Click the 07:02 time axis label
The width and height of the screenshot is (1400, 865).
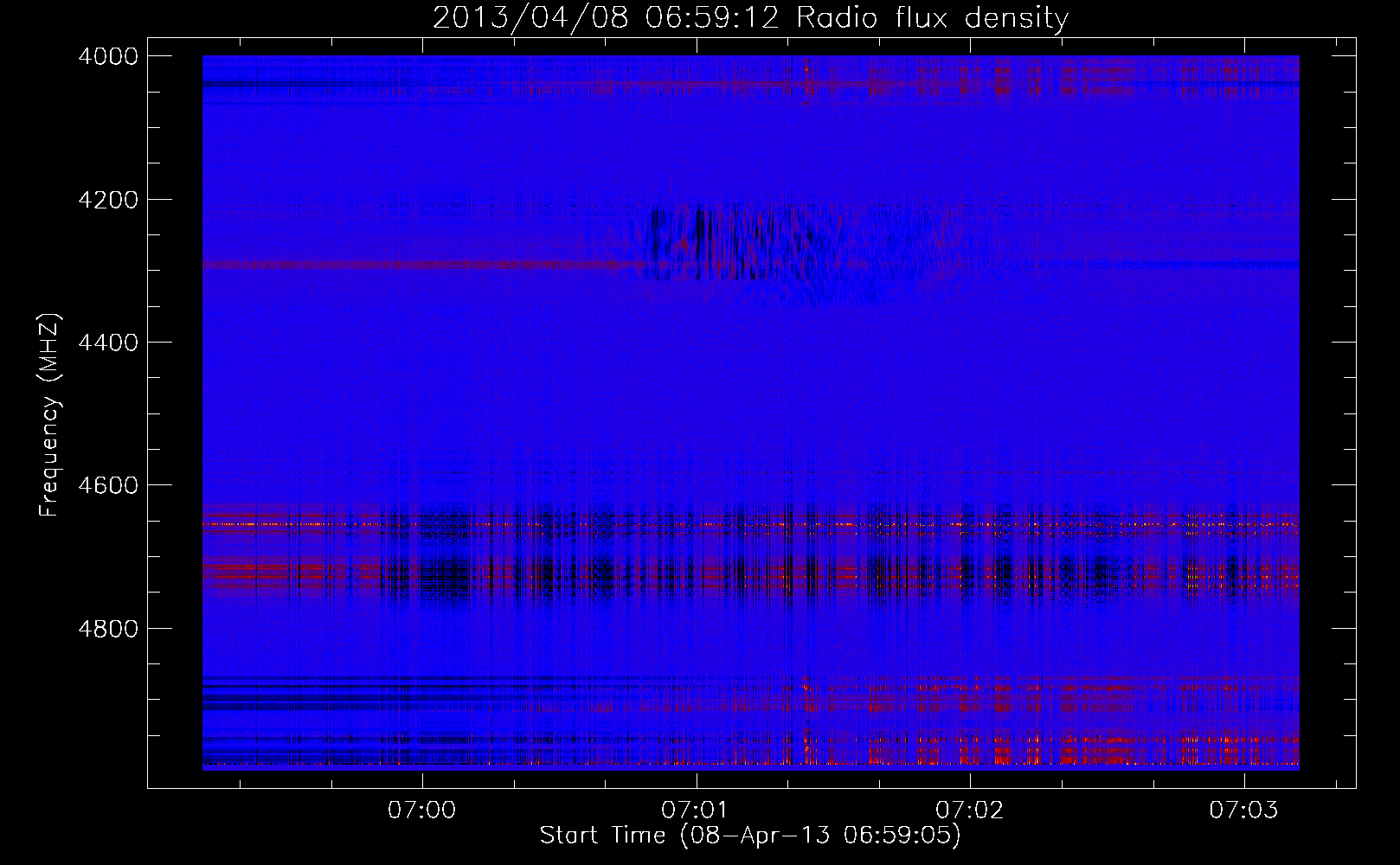(x=970, y=811)
